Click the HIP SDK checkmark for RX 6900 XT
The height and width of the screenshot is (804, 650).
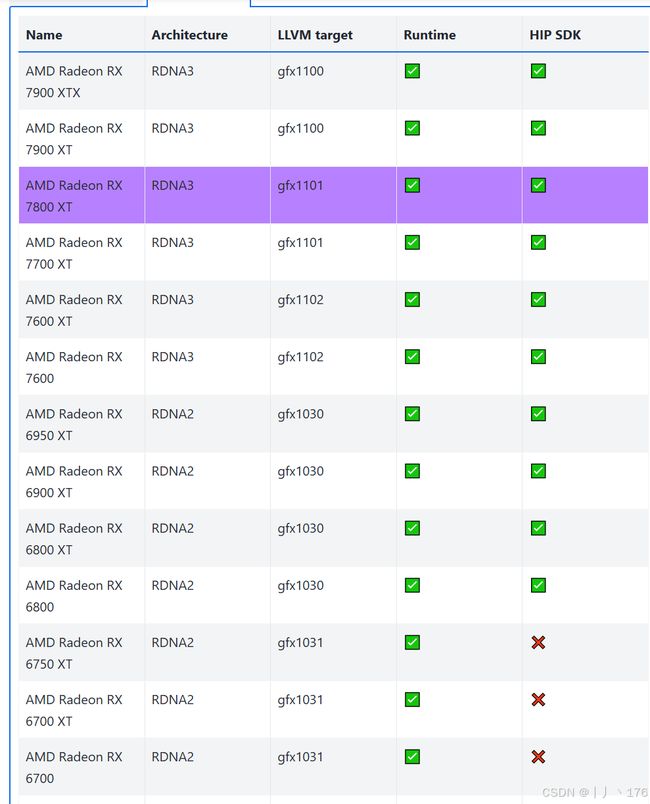(538, 471)
